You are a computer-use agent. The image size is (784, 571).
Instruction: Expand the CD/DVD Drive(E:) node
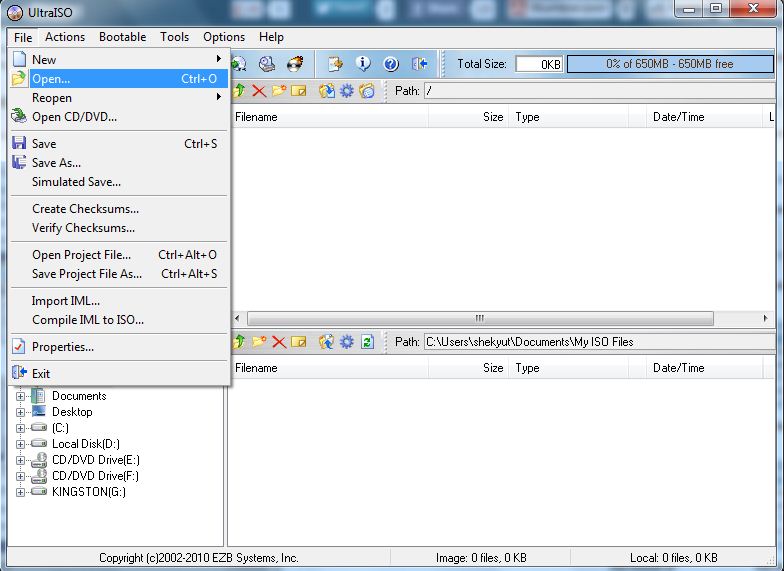pyautogui.click(x=20, y=460)
